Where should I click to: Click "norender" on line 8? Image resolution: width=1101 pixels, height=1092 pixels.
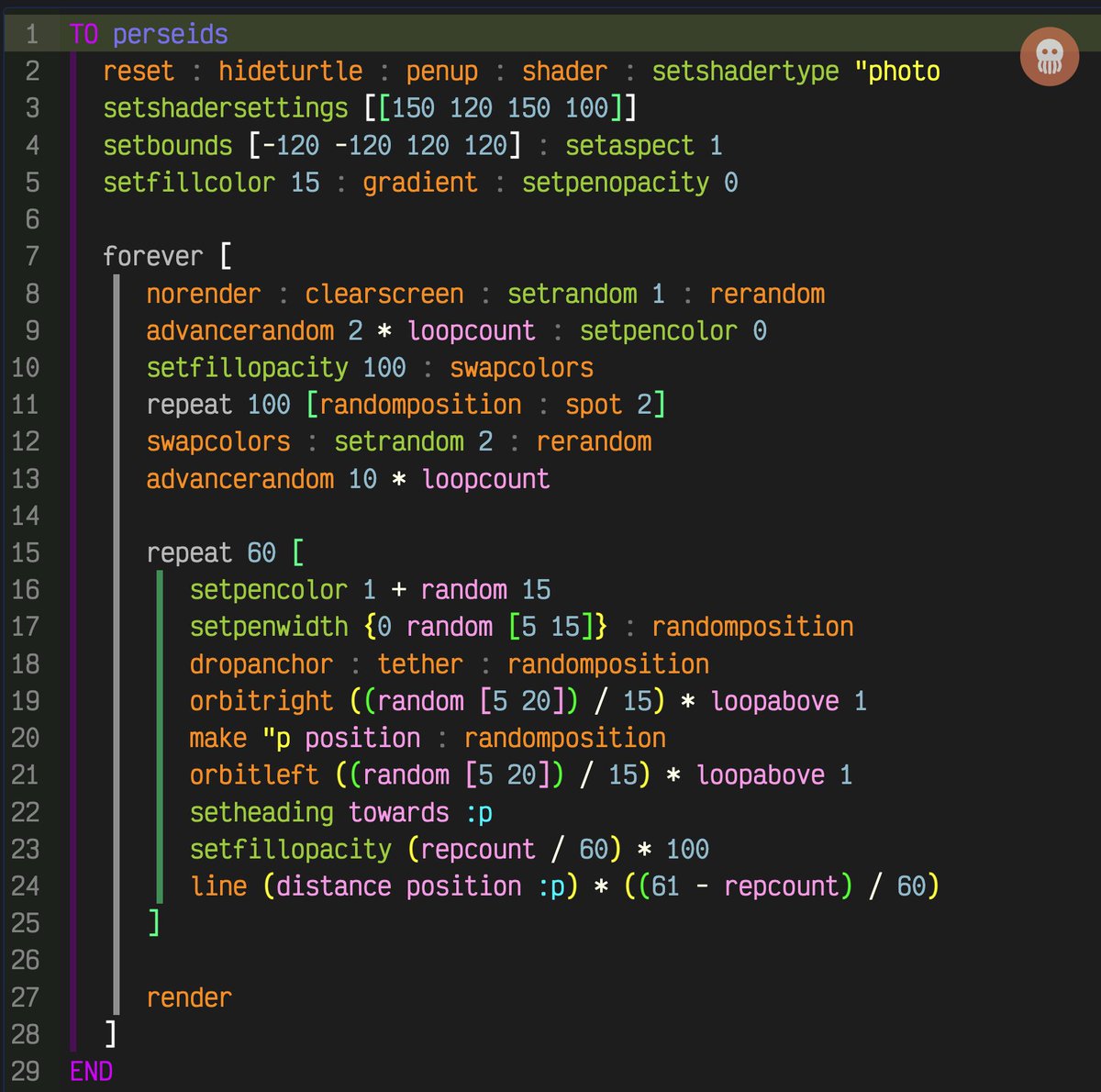tap(204, 294)
